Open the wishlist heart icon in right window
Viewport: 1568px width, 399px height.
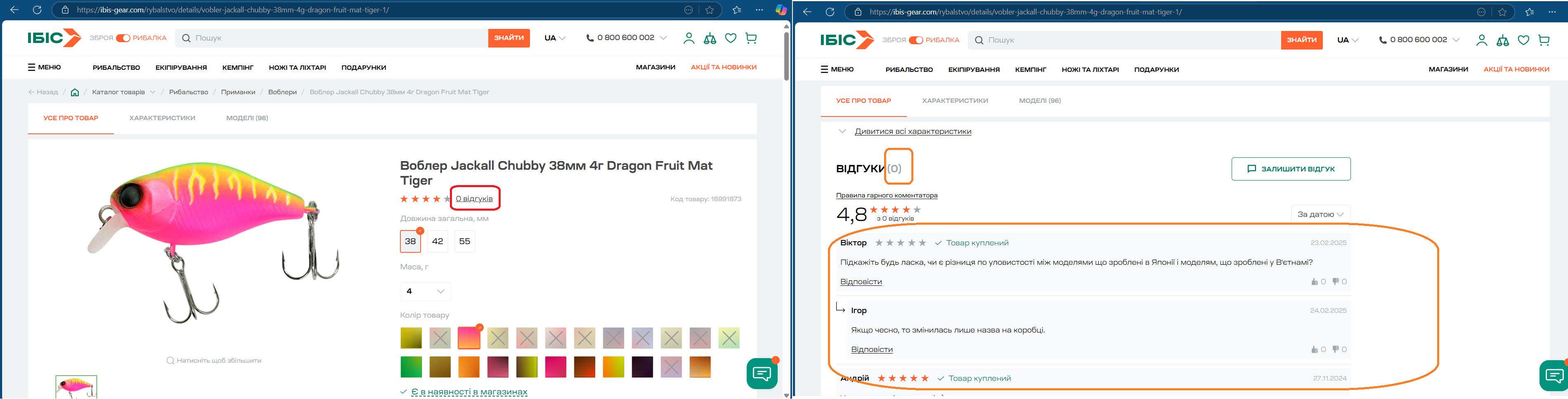click(1523, 40)
